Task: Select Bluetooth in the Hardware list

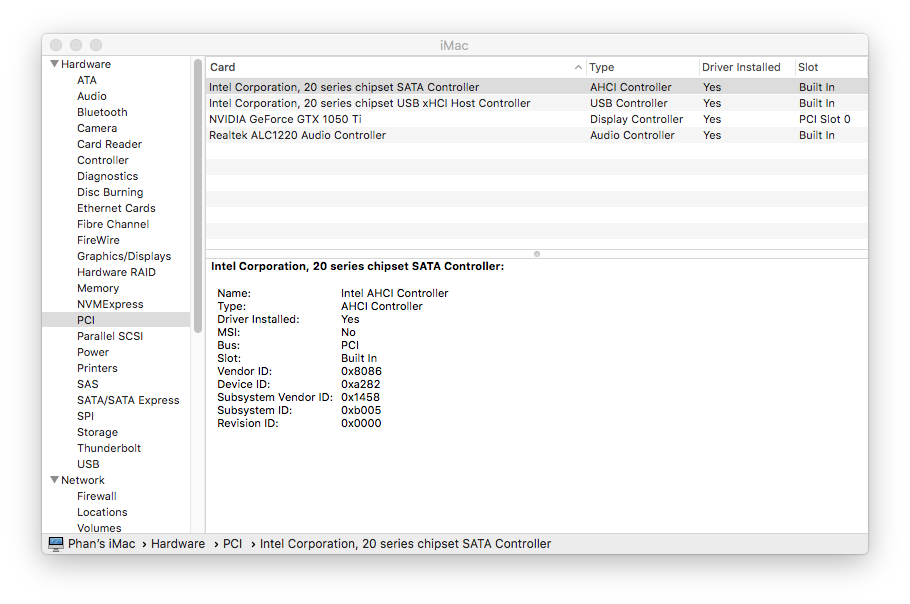Action: pyautogui.click(x=102, y=112)
